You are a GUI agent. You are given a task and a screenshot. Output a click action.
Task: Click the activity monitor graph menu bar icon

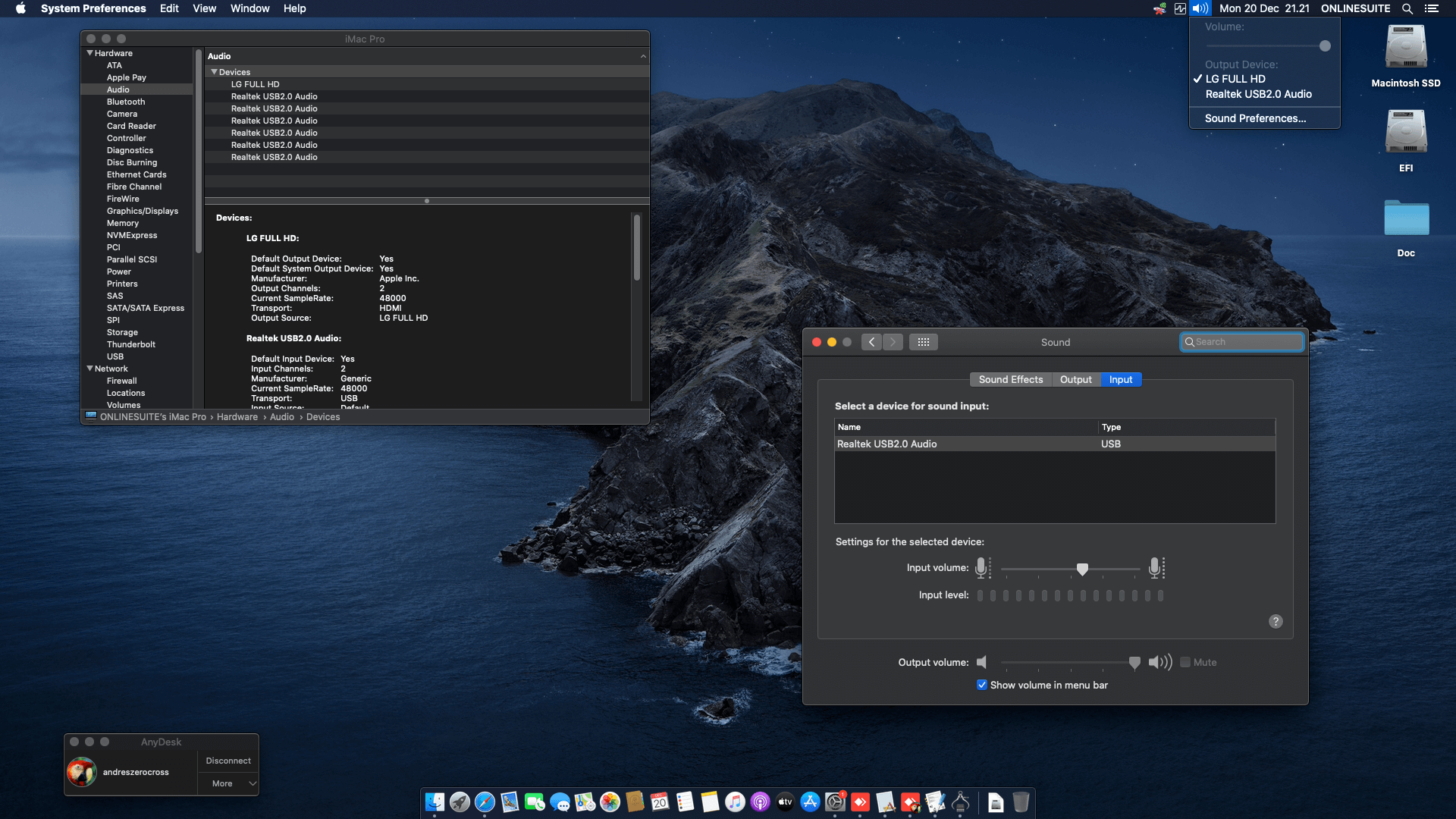1180,8
